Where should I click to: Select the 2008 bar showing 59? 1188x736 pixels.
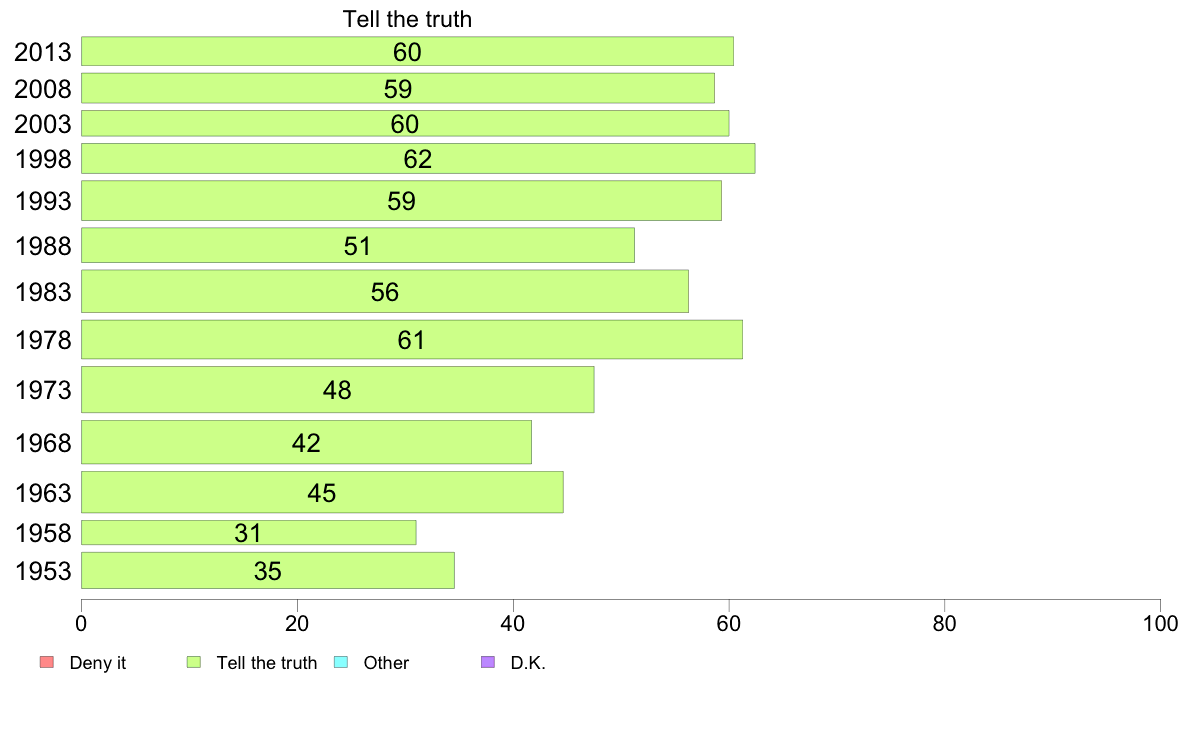pos(398,88)
